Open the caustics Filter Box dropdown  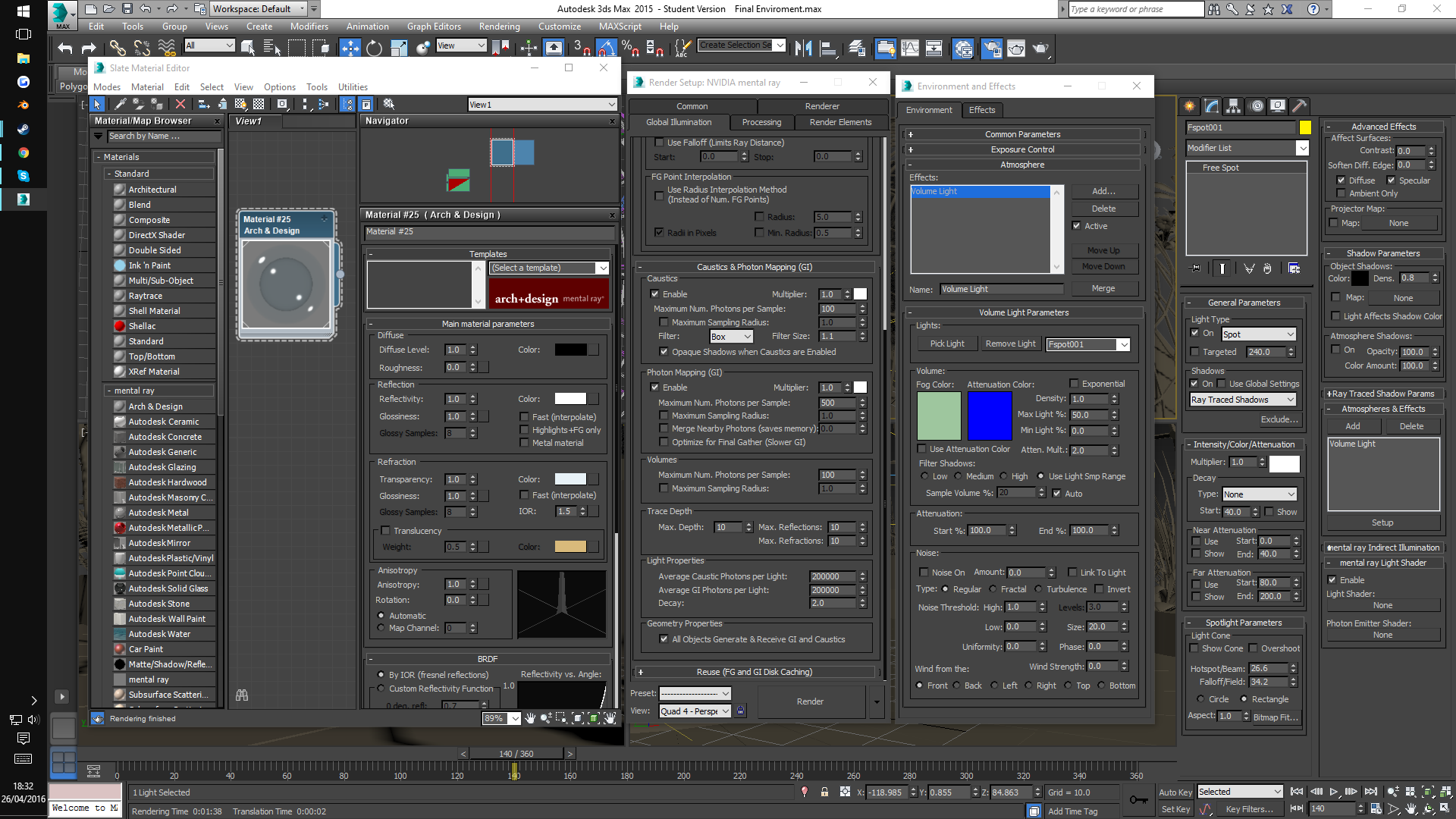(x=731, y=336)
